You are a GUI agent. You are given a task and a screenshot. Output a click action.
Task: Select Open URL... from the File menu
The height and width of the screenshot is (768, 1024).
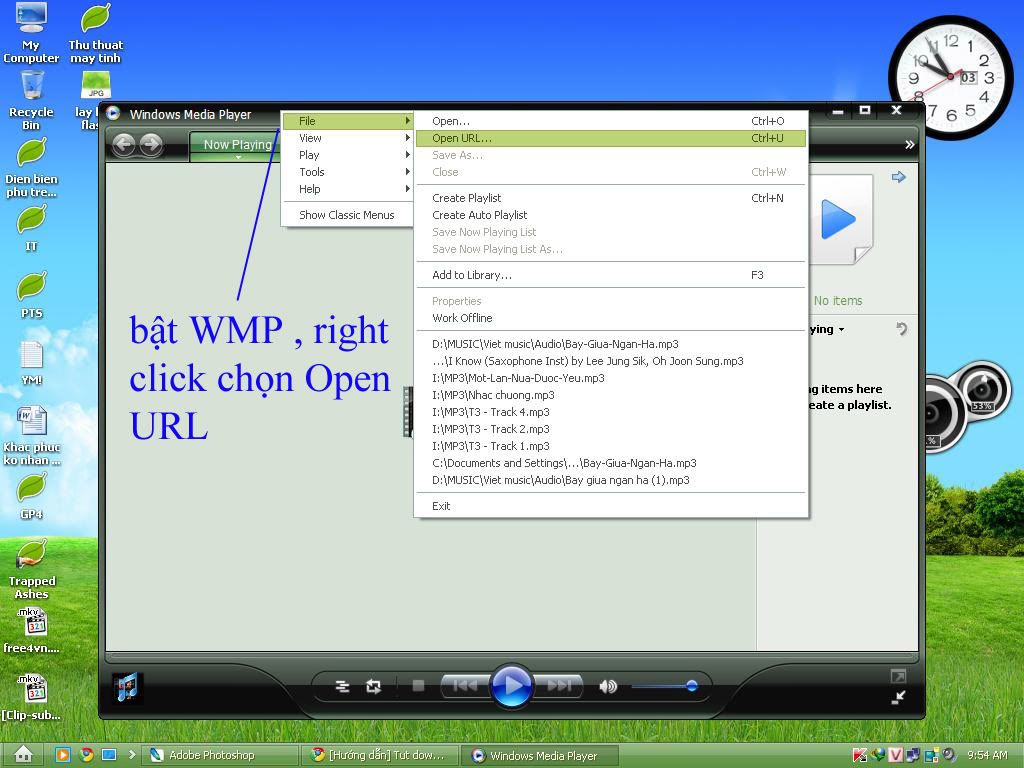pos(462,138)
